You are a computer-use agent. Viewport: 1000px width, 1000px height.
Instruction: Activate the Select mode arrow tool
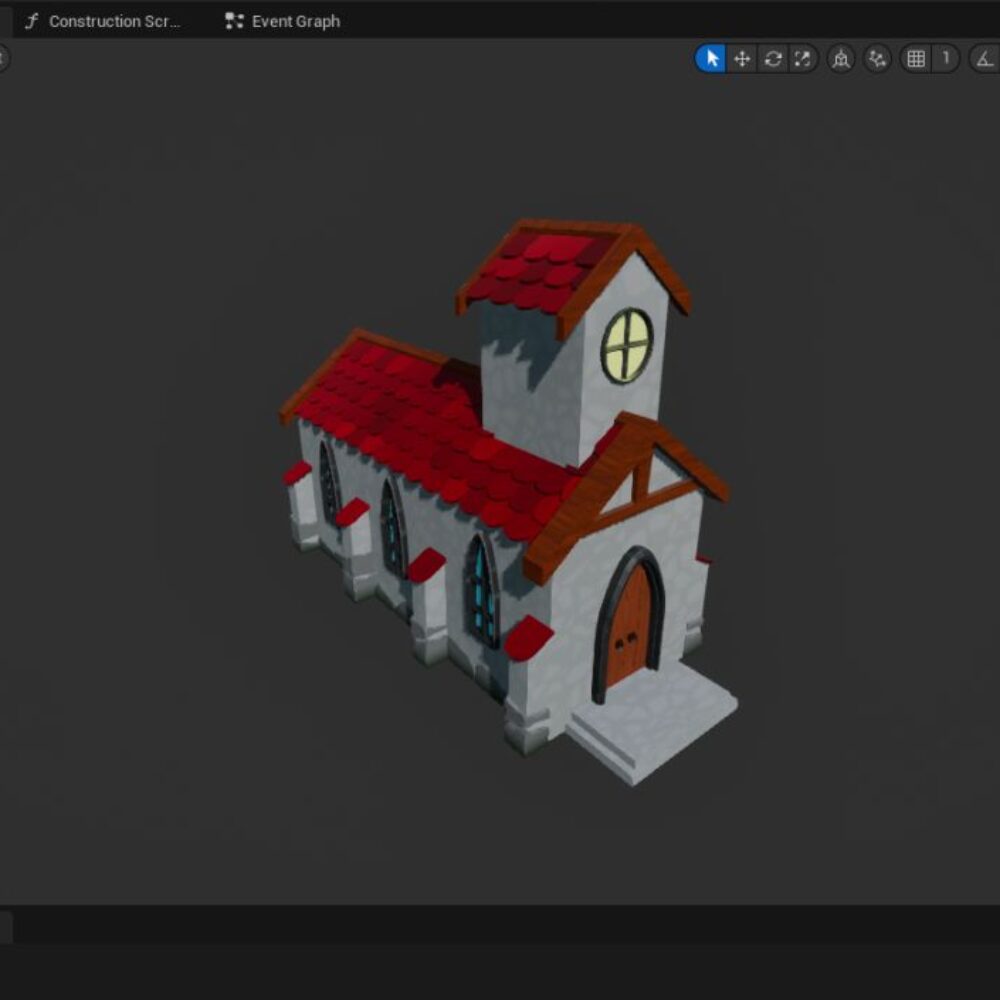click(711, 59)
